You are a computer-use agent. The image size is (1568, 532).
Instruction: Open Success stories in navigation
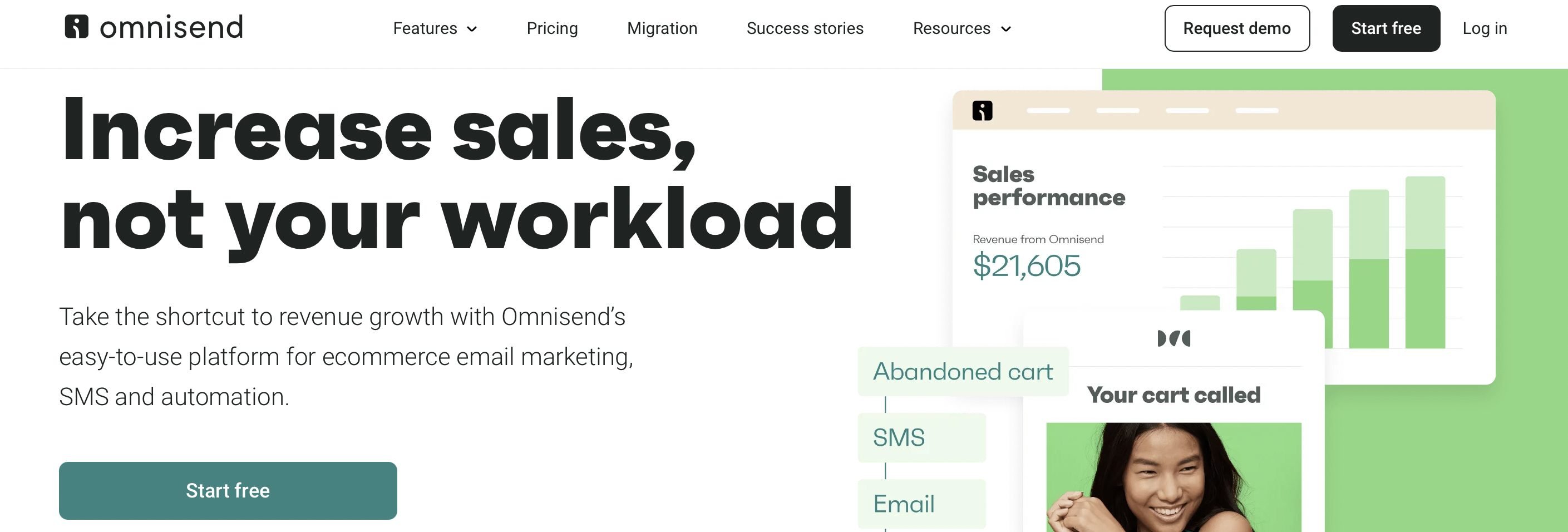click(805, 28)
